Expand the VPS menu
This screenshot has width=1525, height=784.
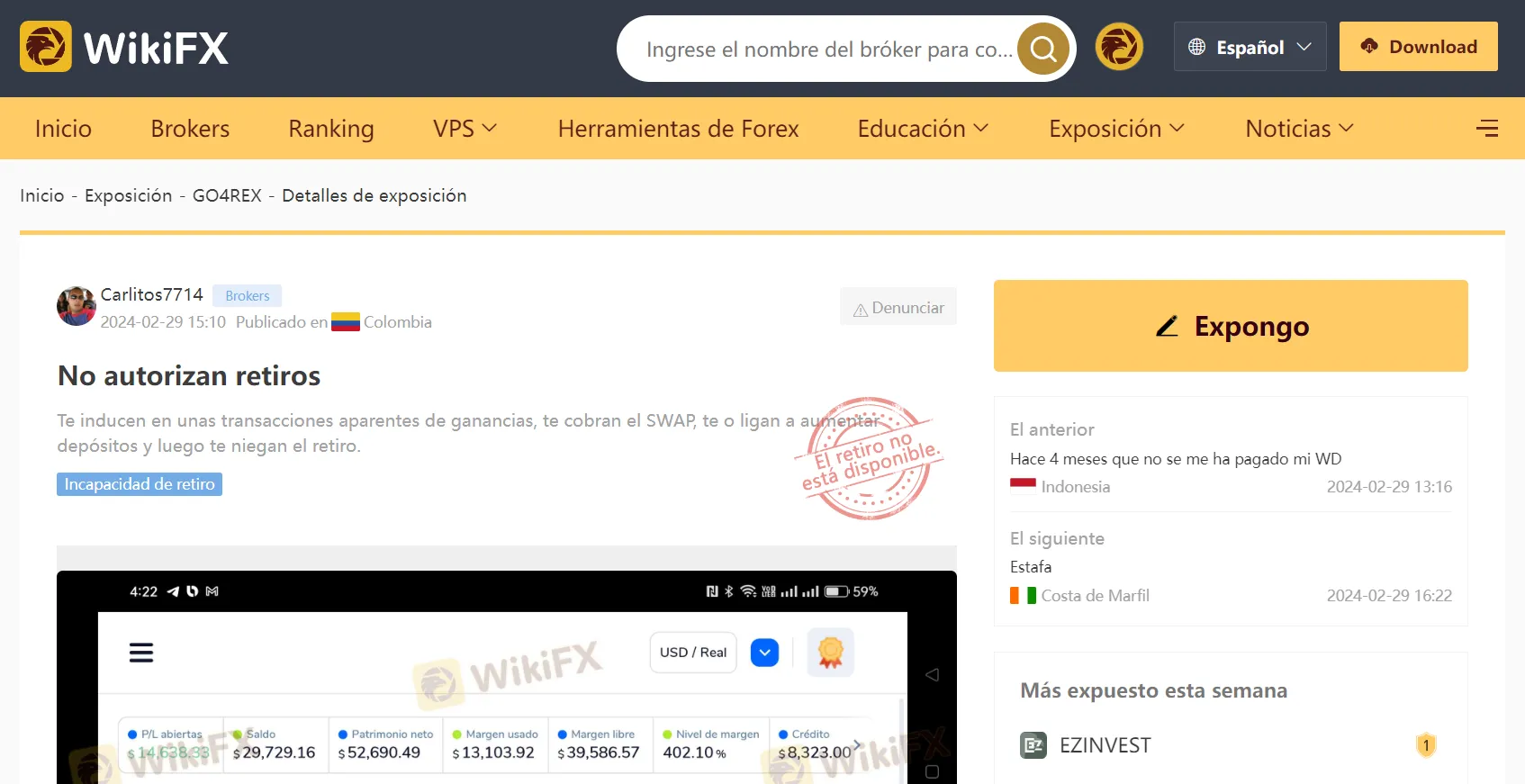tap(465, 129)
